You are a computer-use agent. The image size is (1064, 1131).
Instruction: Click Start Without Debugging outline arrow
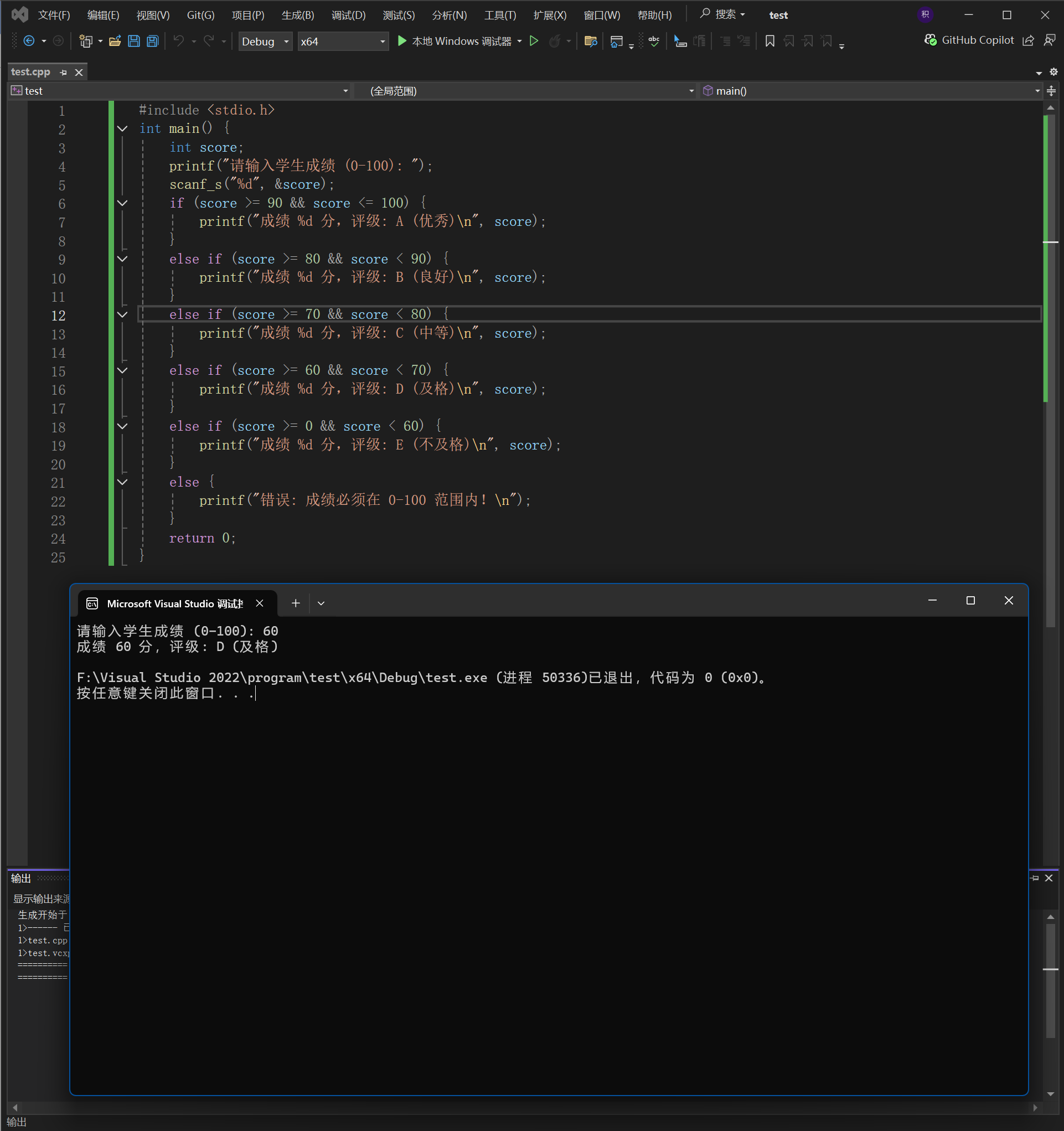coord(534,41)
